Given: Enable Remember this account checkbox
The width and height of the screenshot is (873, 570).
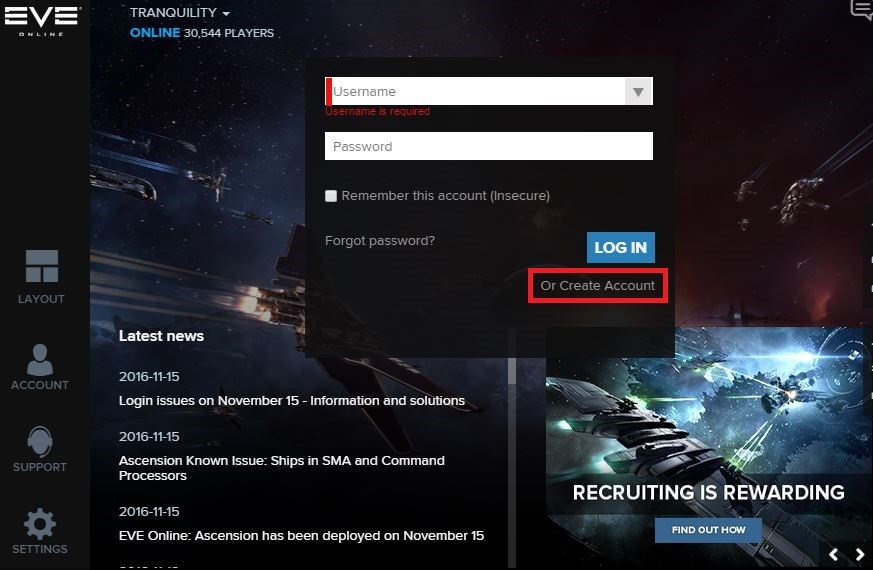Looking at the screenshot, I should [331, 196].
